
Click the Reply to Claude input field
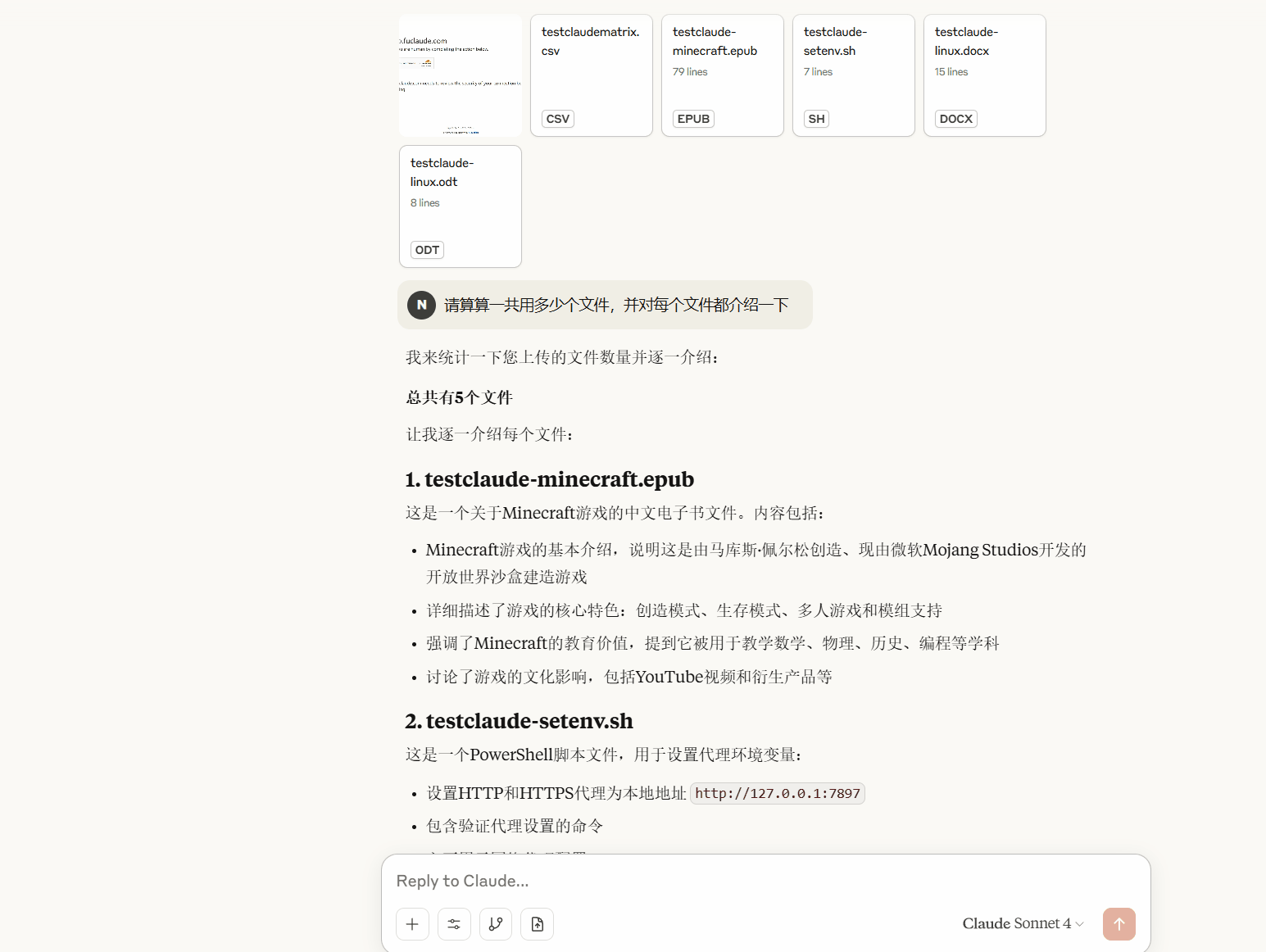click(765, 881)
